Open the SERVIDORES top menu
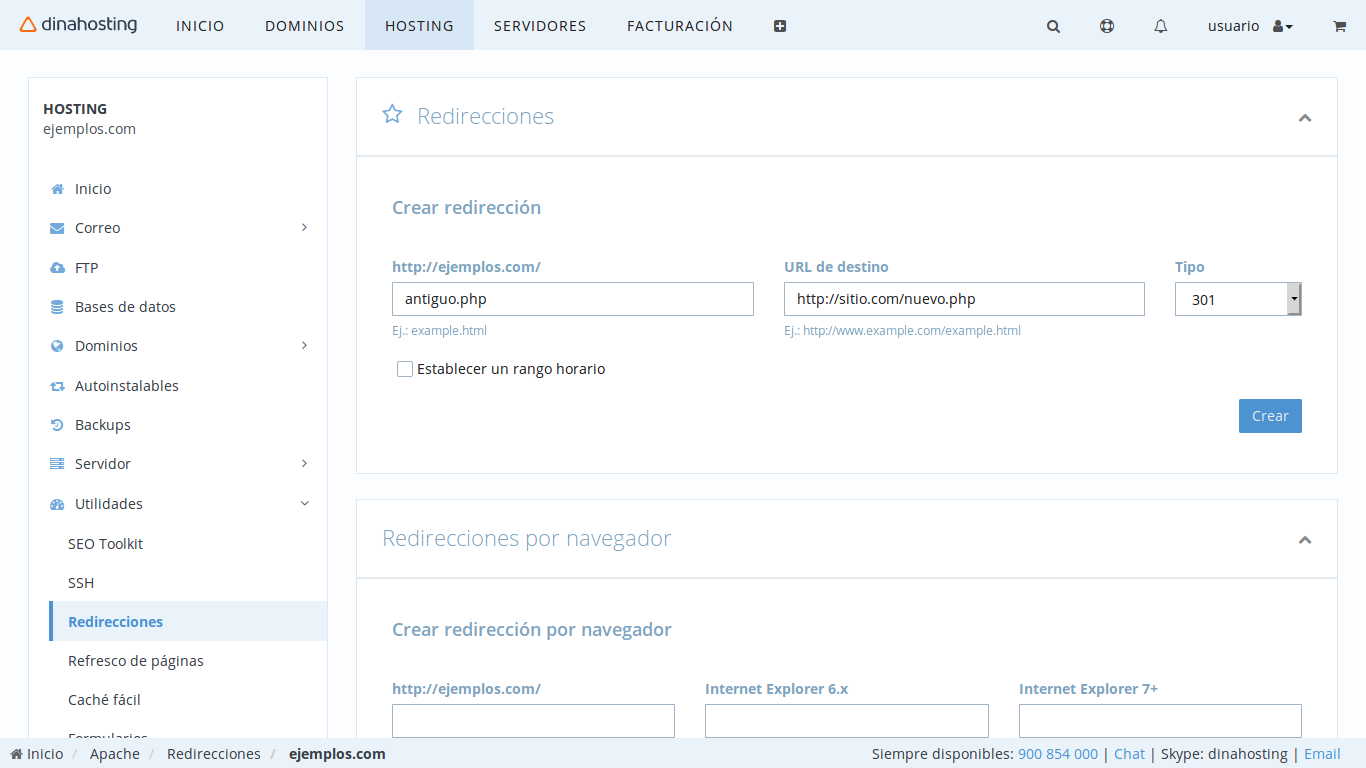Screen dimensions: 1366x768 pos(540,26)
